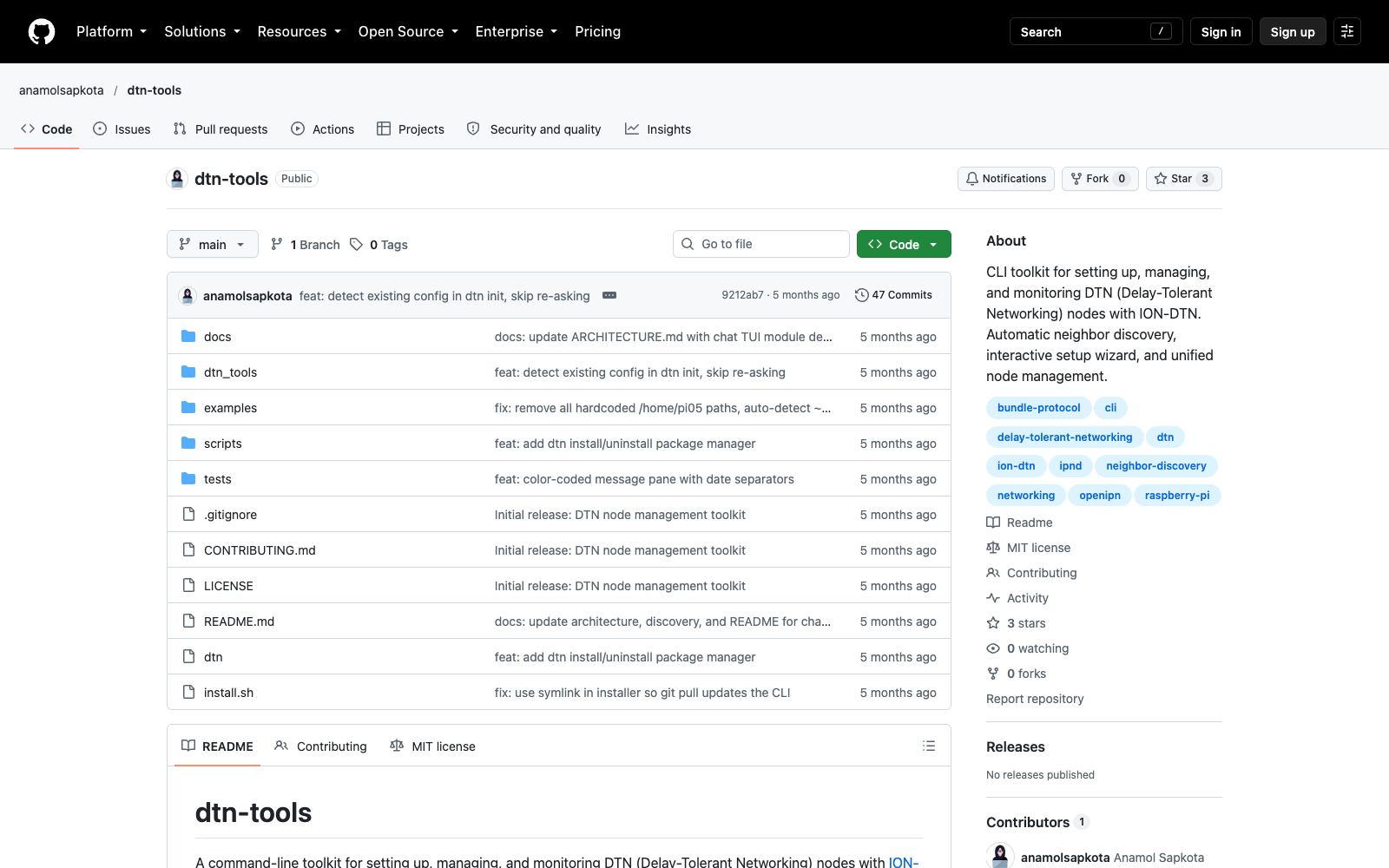Click the examples folder icon

click(x=188, y=407)
